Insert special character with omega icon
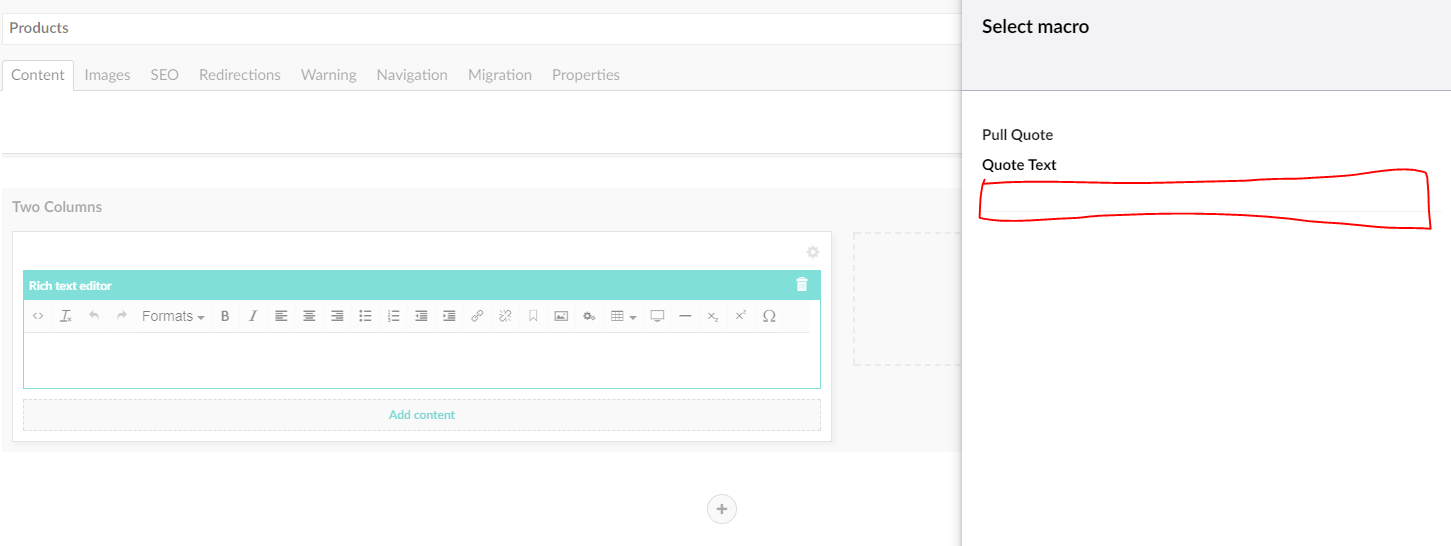 point(769,316)
